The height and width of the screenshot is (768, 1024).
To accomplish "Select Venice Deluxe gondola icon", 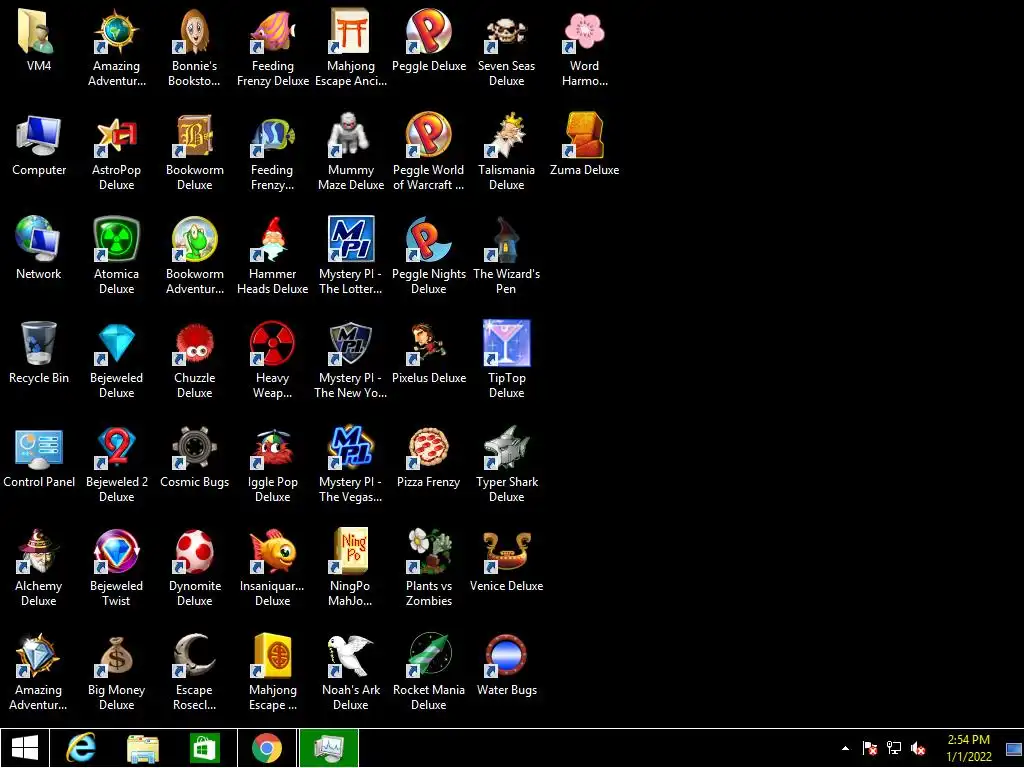I will [506, 551].
